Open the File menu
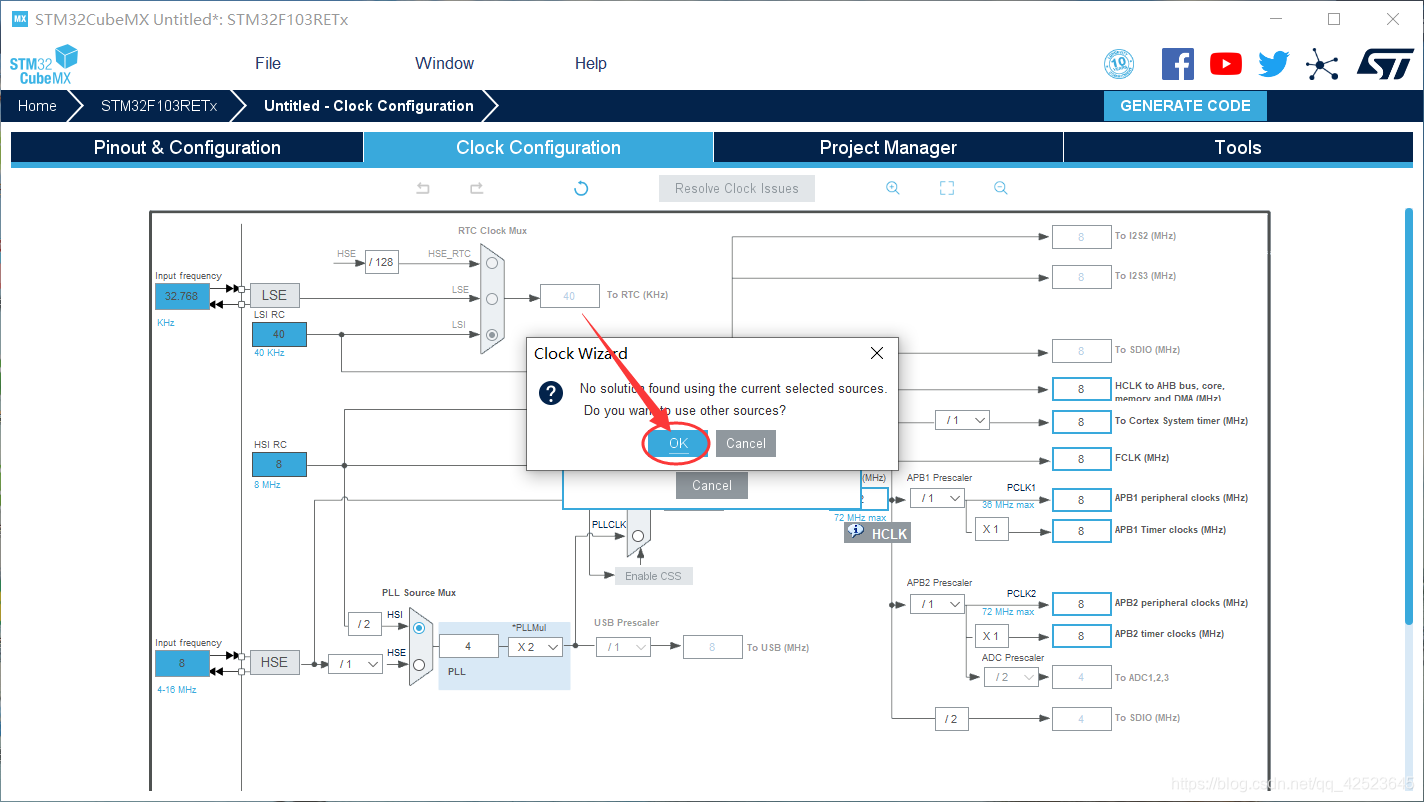This screenshot has width=1424, height=802. [x=268, y=63]
